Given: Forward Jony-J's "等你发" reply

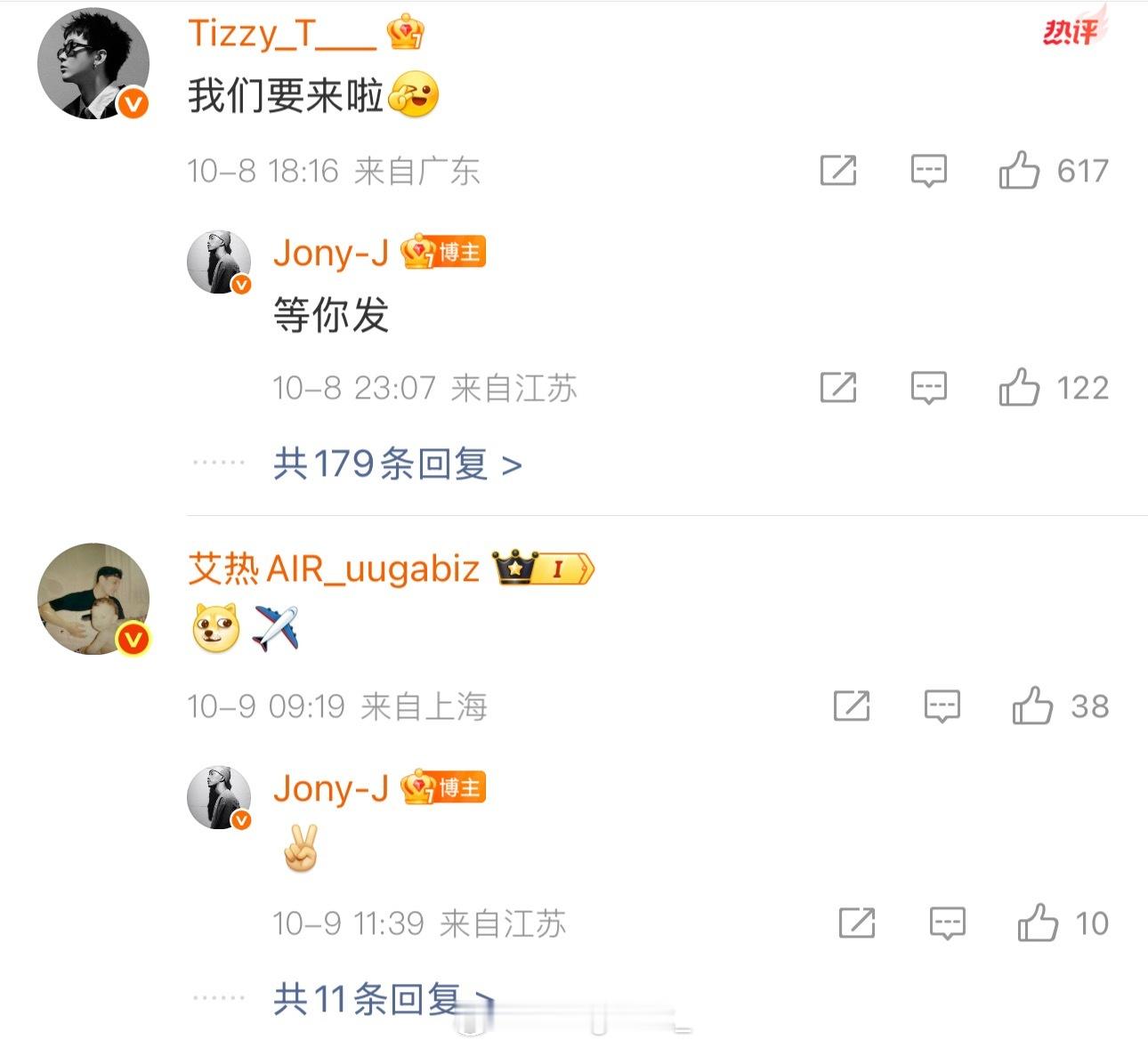Looking at the screenshot, I should pyautogui.click(x=838, y=388).
